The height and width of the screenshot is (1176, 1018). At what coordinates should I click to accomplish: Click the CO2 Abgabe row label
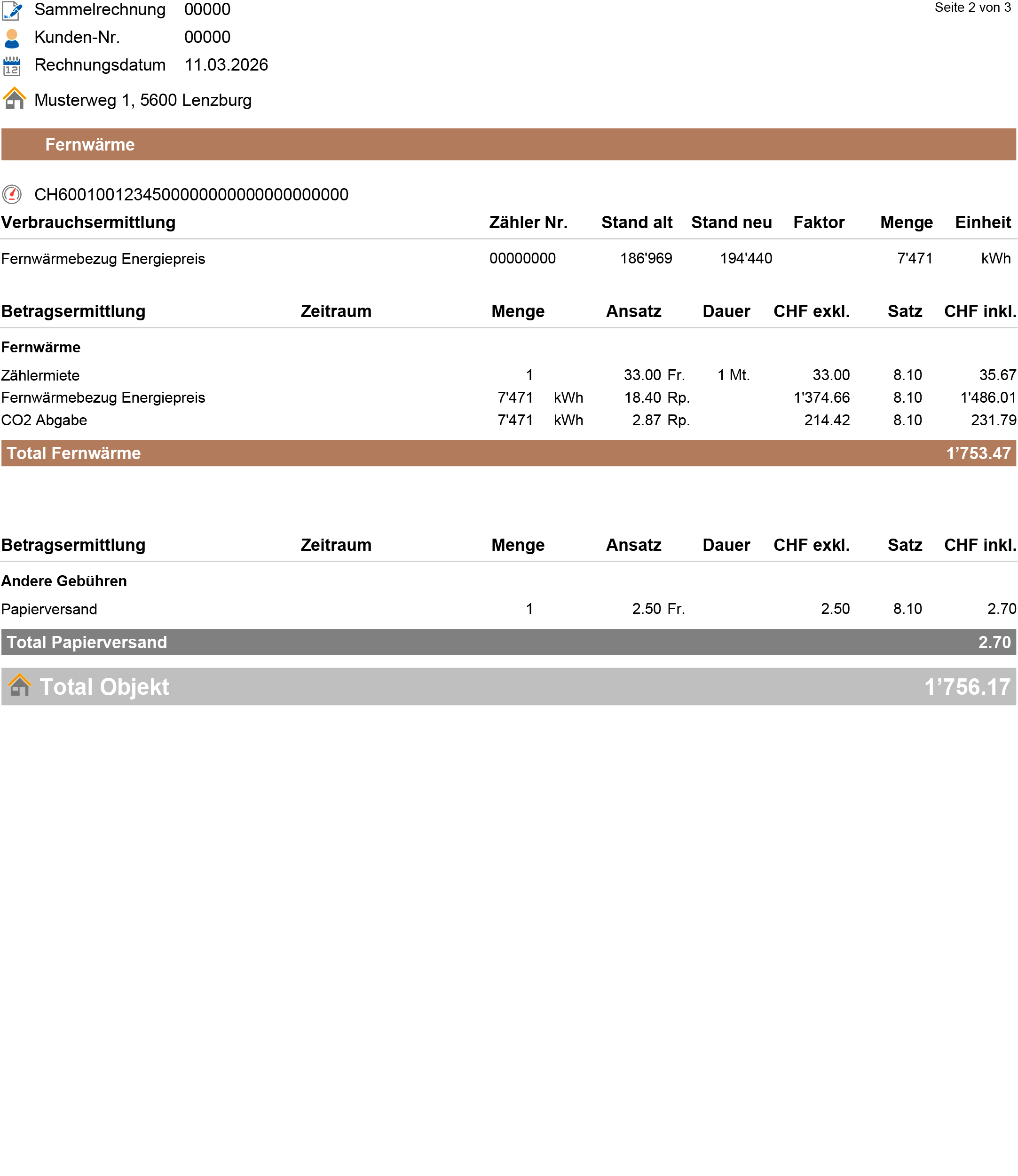(44, 420)
